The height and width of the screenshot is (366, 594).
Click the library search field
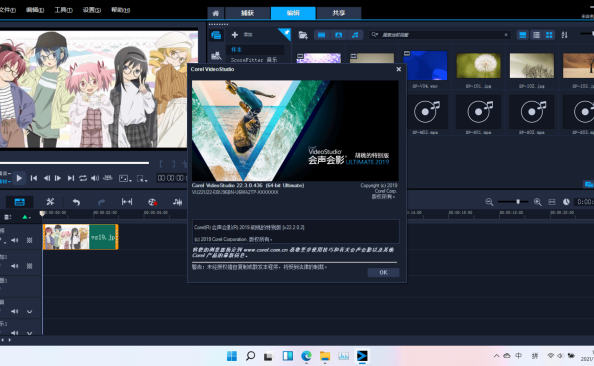[439, 35]
